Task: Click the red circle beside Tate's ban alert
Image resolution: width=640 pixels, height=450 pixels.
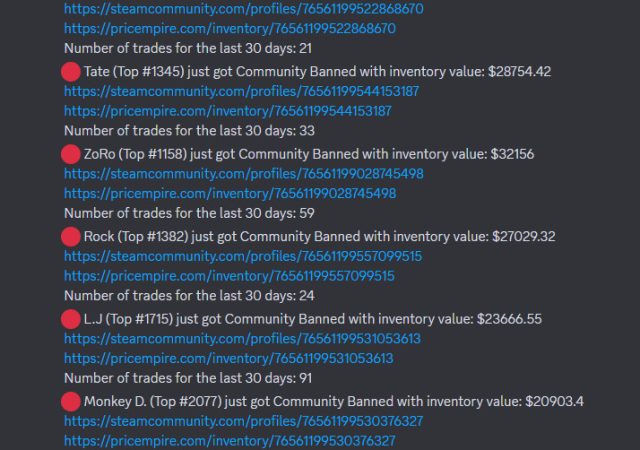Action: tap(71, 72)
